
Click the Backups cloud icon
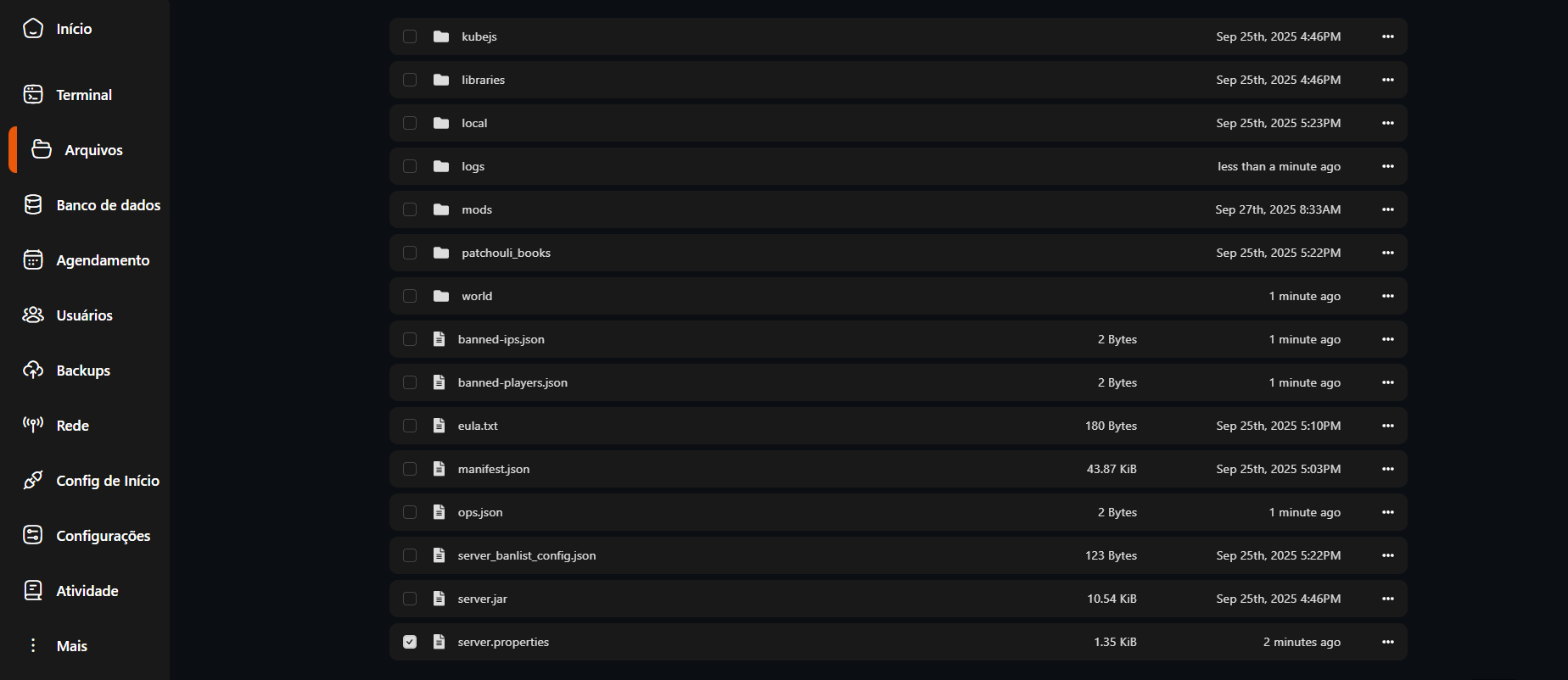click(x=33, y=370)
